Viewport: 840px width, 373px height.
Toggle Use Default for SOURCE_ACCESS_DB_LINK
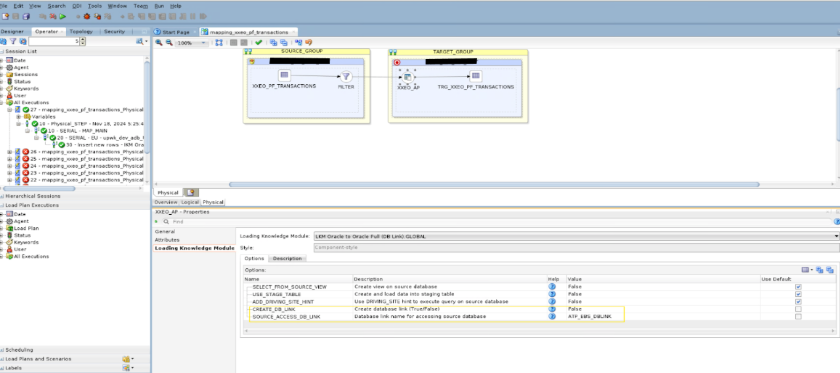(x=798, y=317)
